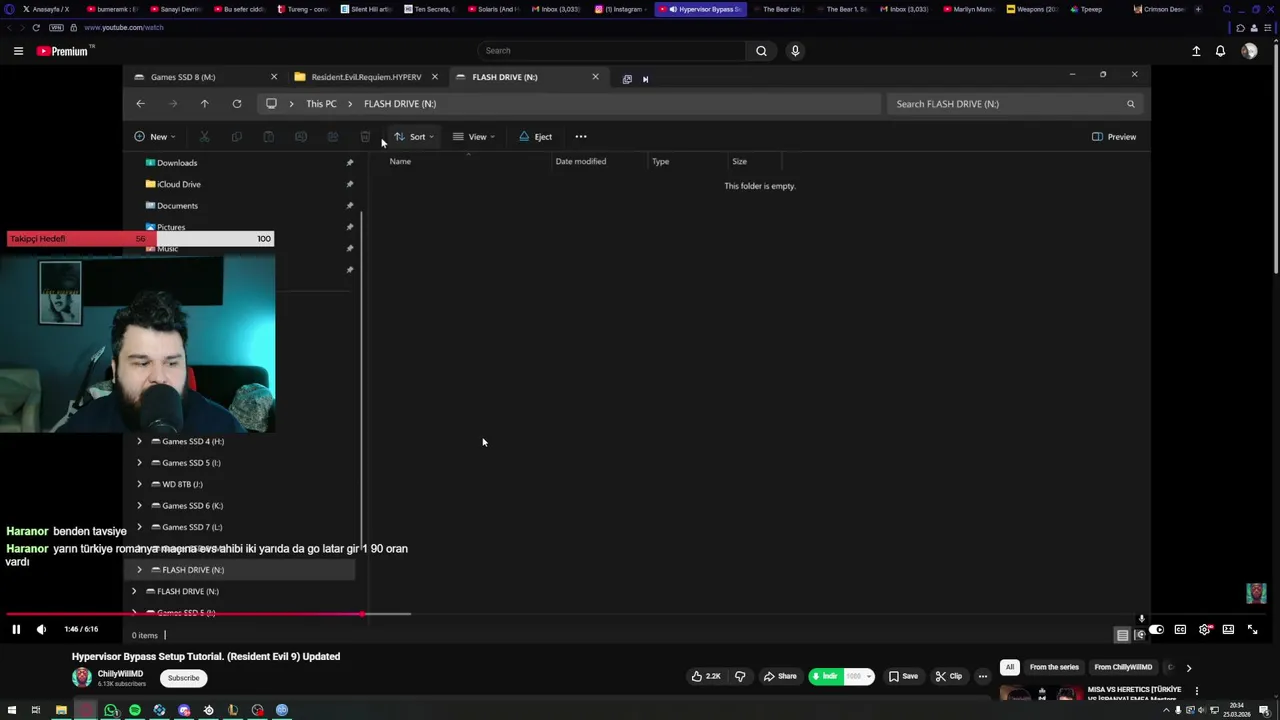
Task: Like the video (2.2K)
Action: coord(705,677)
